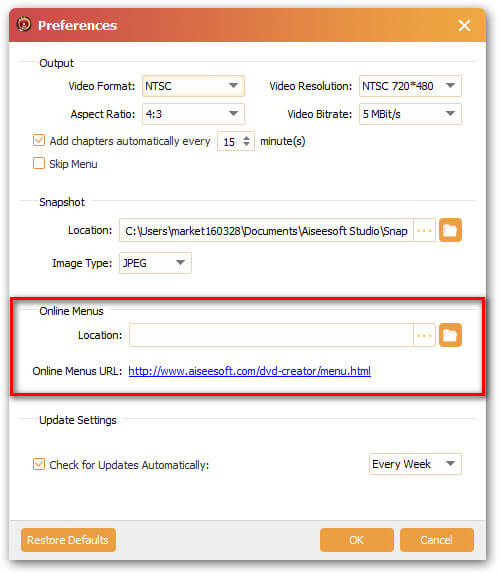Decrease chapter minutes with down arrow

[x=246, y=145]
